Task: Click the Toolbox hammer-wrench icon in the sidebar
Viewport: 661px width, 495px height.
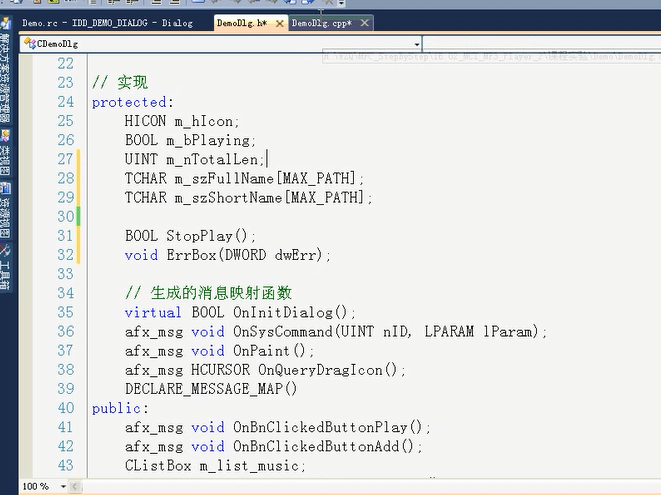Action: (5, 251)
